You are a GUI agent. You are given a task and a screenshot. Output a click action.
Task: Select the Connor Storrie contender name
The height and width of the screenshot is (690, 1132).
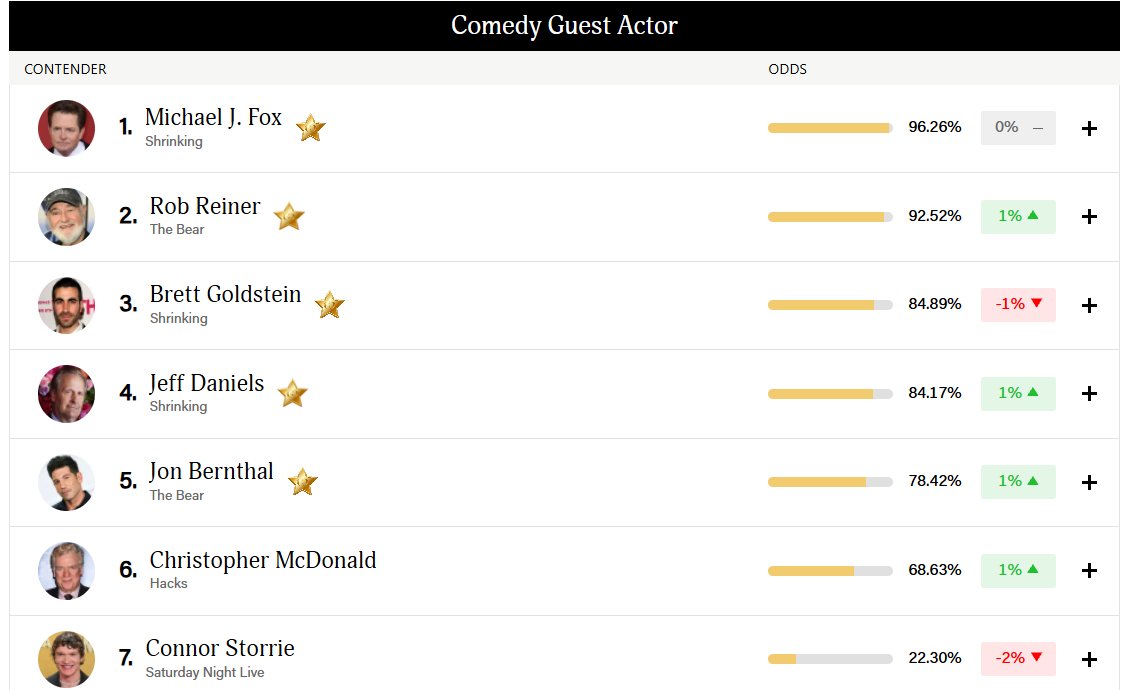[x=220, y=648]
